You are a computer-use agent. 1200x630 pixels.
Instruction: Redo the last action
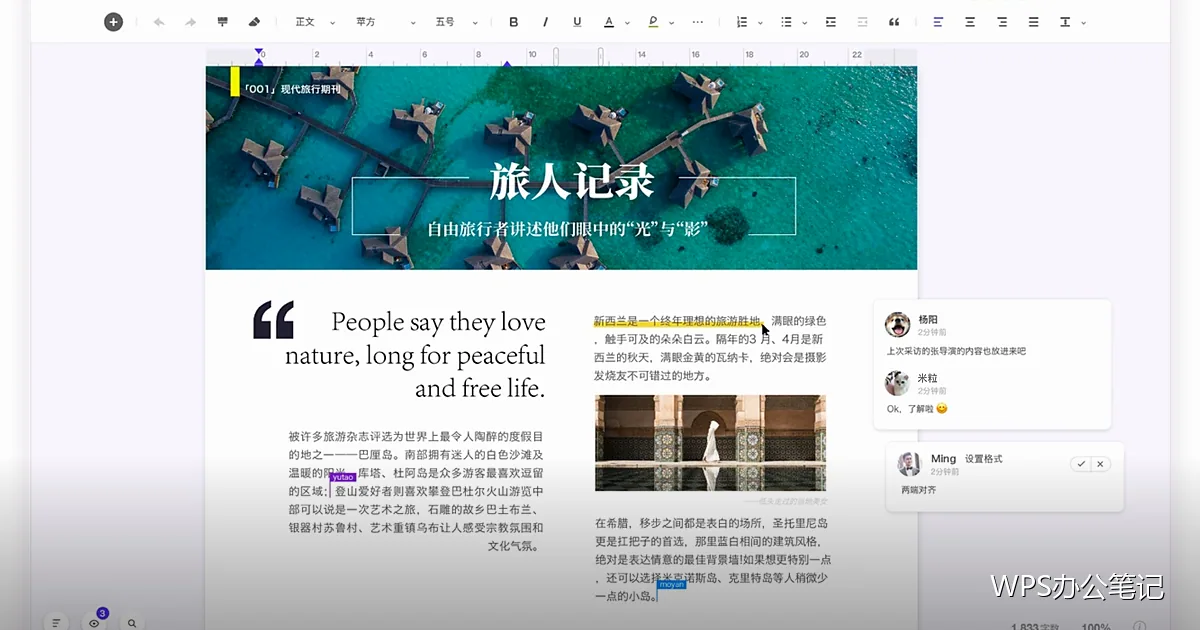(190, 22)
